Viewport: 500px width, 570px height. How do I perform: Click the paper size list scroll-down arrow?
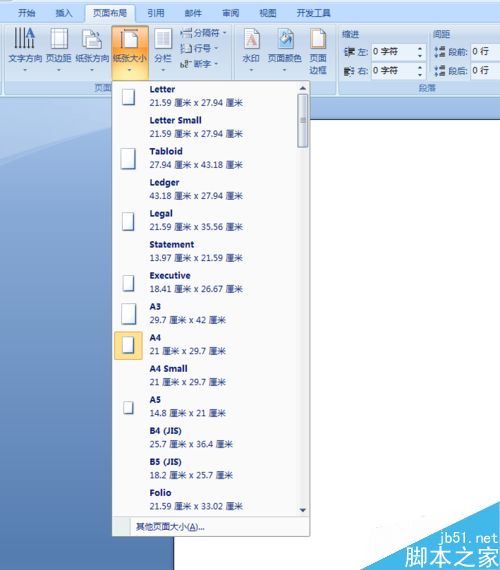pos(303,510)
